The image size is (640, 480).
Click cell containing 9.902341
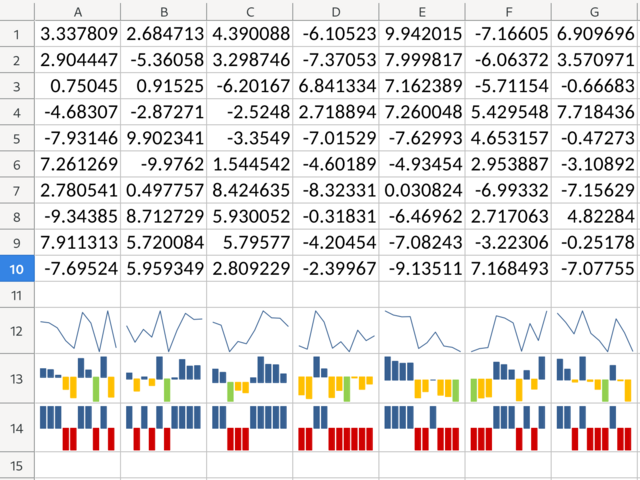pos(164,138)
